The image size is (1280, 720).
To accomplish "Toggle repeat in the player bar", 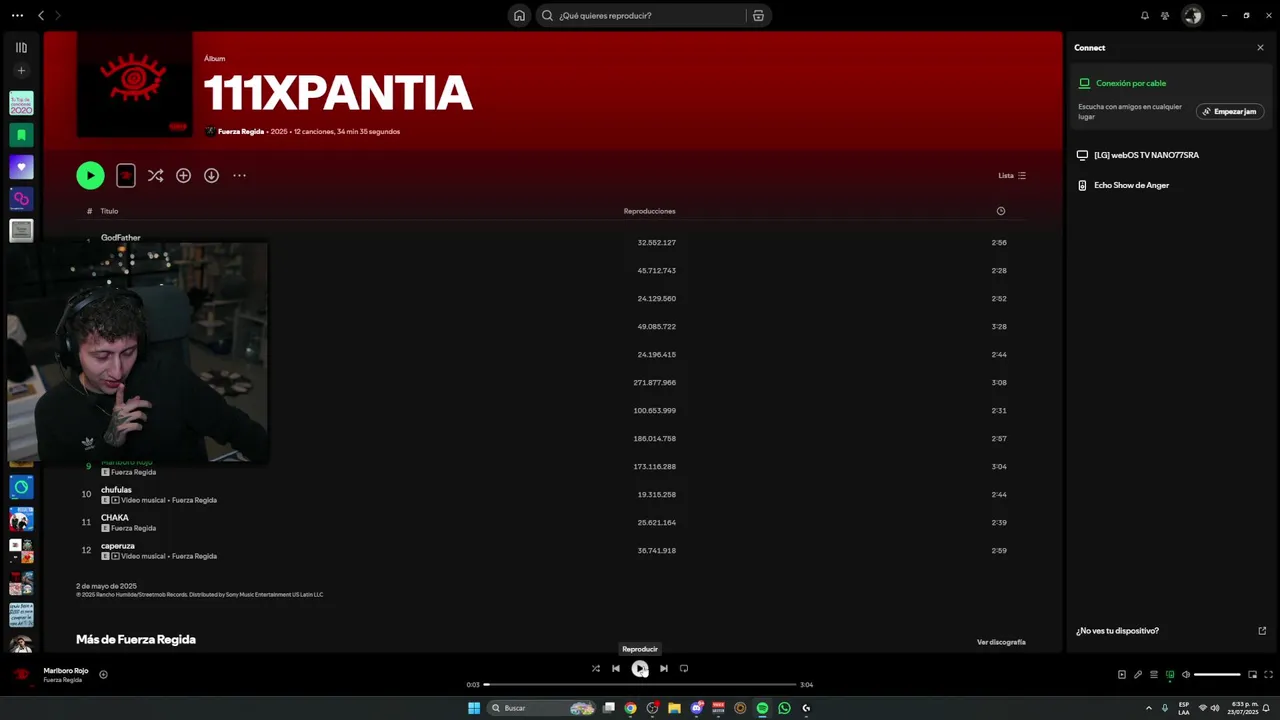I will pos(684,668).
